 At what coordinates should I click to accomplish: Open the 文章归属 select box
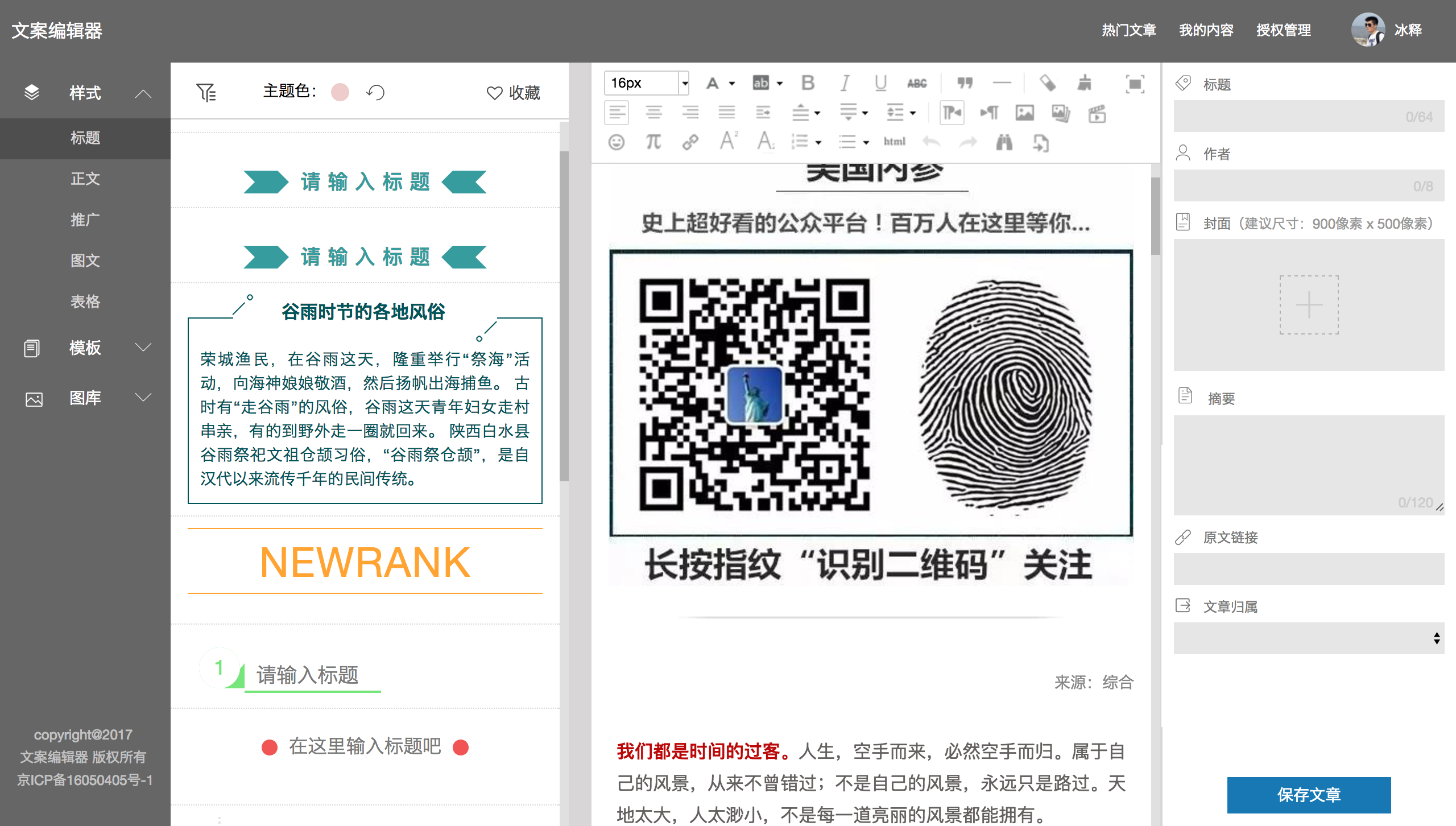[x=1308, y=638]
